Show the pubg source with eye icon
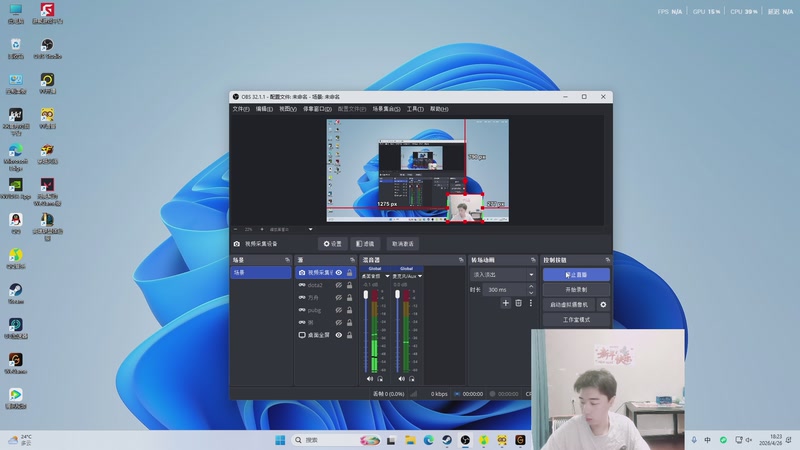Viewport: 800px width, 450px height. (x=338, y=310)
